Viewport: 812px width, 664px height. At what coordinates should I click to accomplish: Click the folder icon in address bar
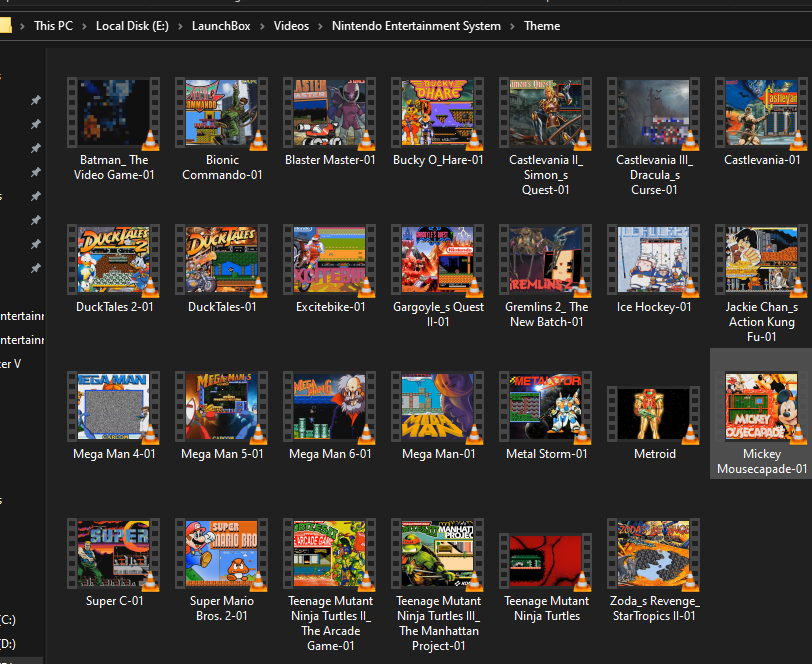pyautogui.click(x=6, y=25)
